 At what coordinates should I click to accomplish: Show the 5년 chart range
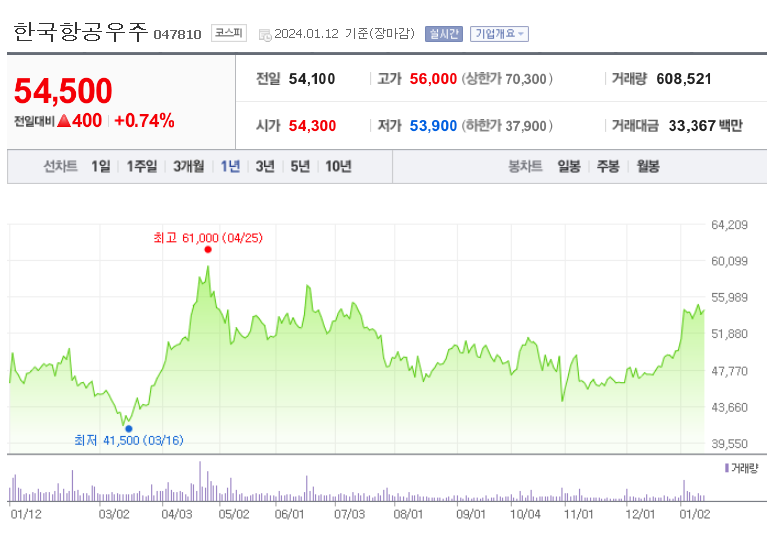coord(300,166)
